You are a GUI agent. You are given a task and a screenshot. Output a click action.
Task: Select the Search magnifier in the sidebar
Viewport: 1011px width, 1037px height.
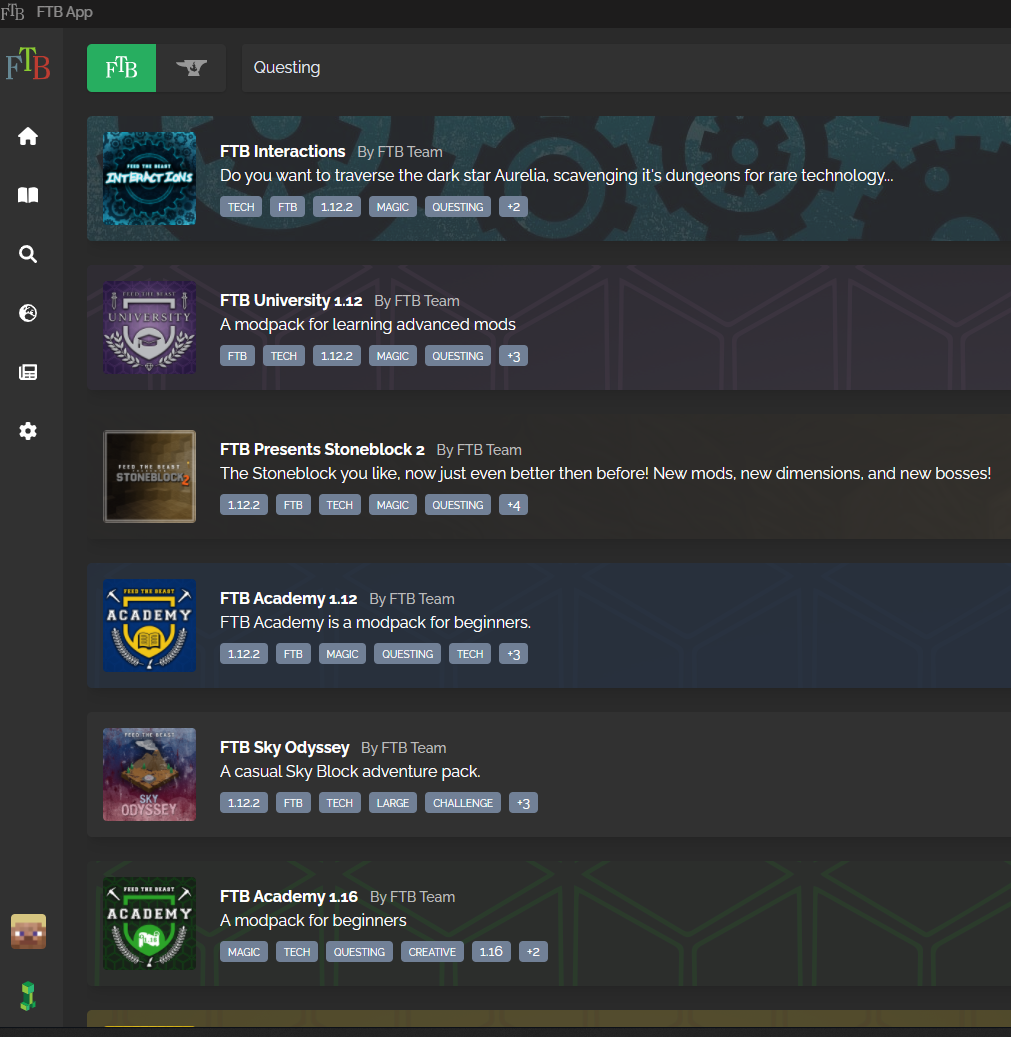point(28,254)
